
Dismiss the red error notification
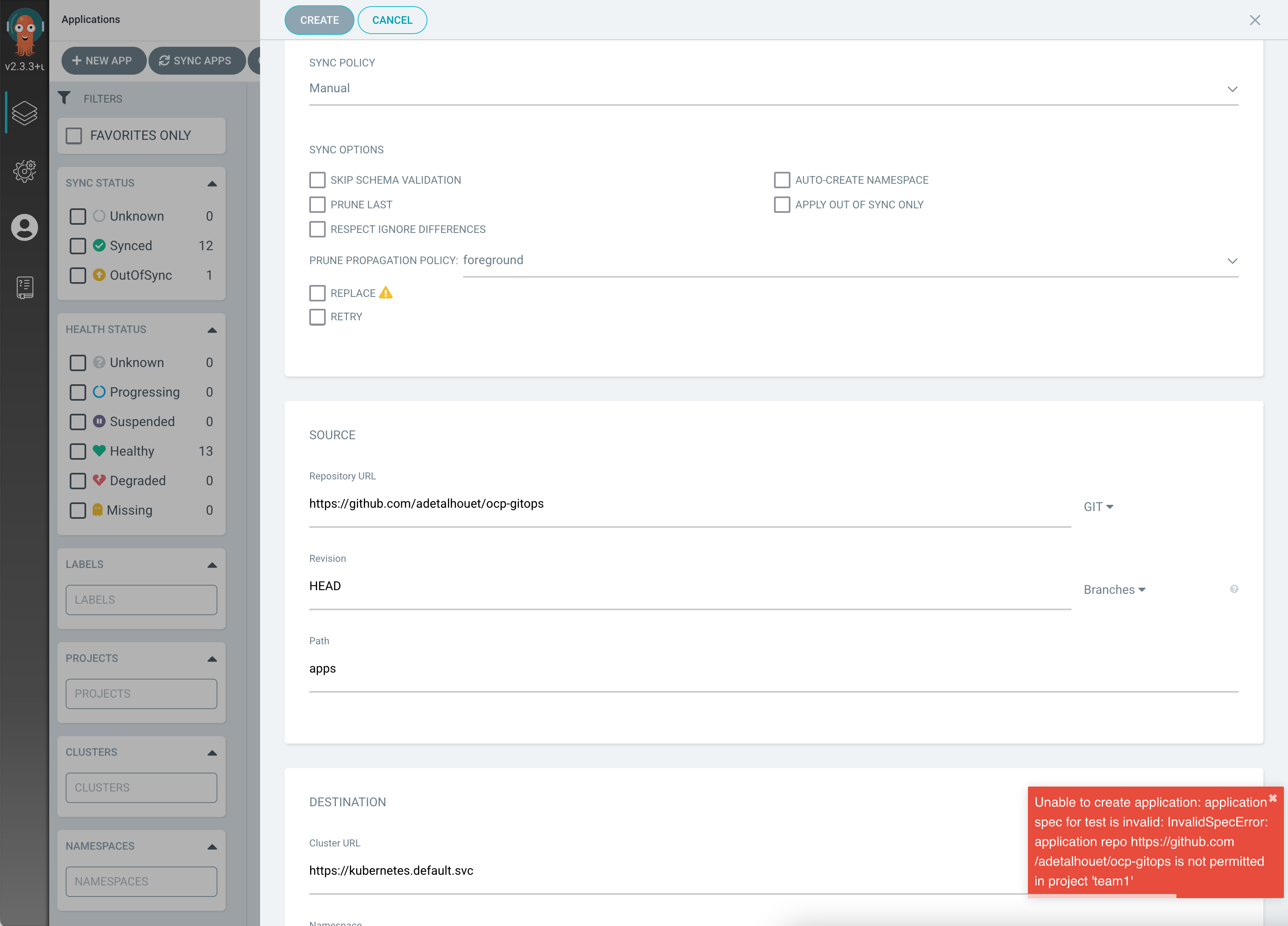pos(1273,798)
